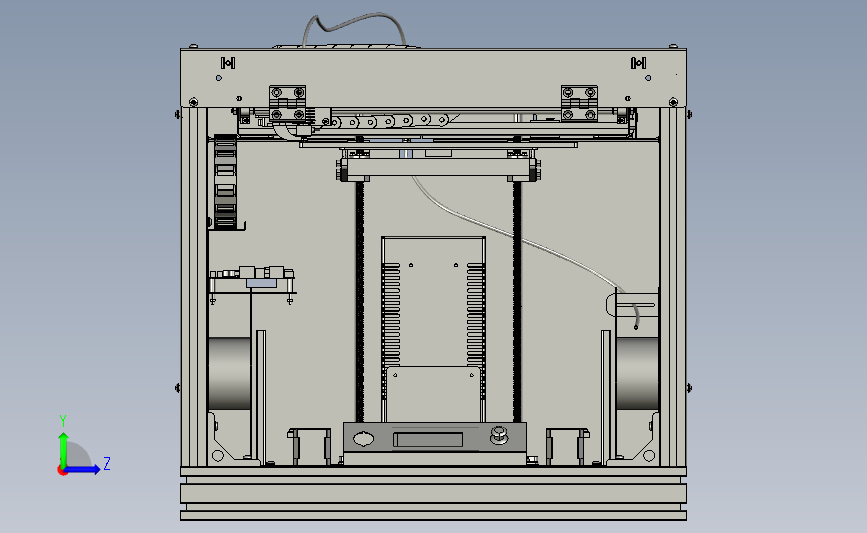The width and height of the screenshot is (867, 533).
Task: Click the right latch symbol on the top panel
Action: 638,63
